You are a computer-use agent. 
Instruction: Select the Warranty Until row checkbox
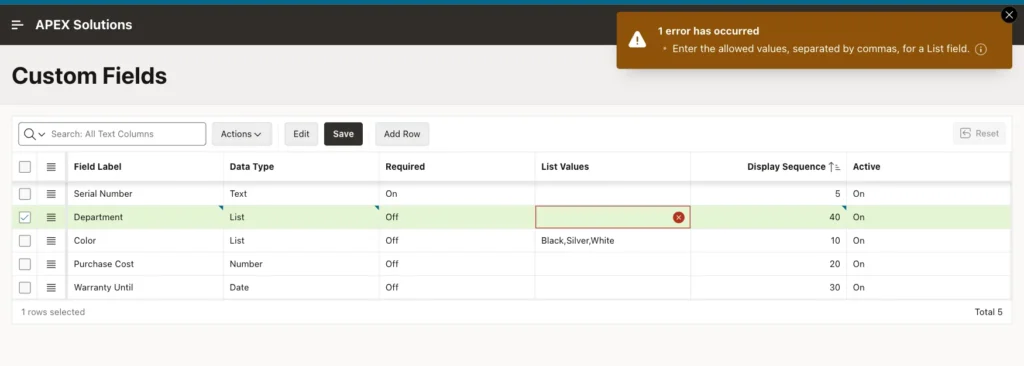tap(25, 288)
